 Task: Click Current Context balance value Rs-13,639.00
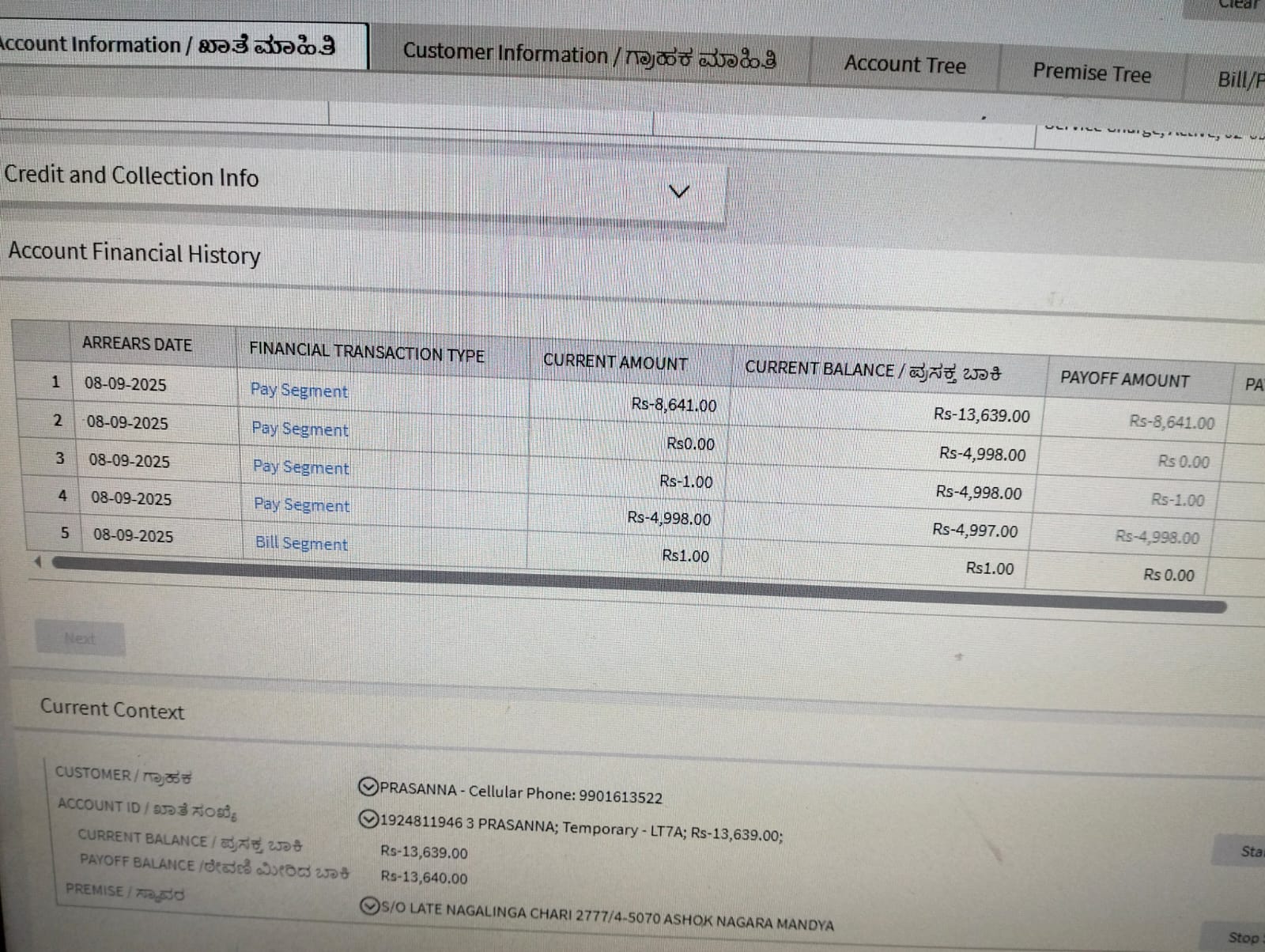point(424,852)
